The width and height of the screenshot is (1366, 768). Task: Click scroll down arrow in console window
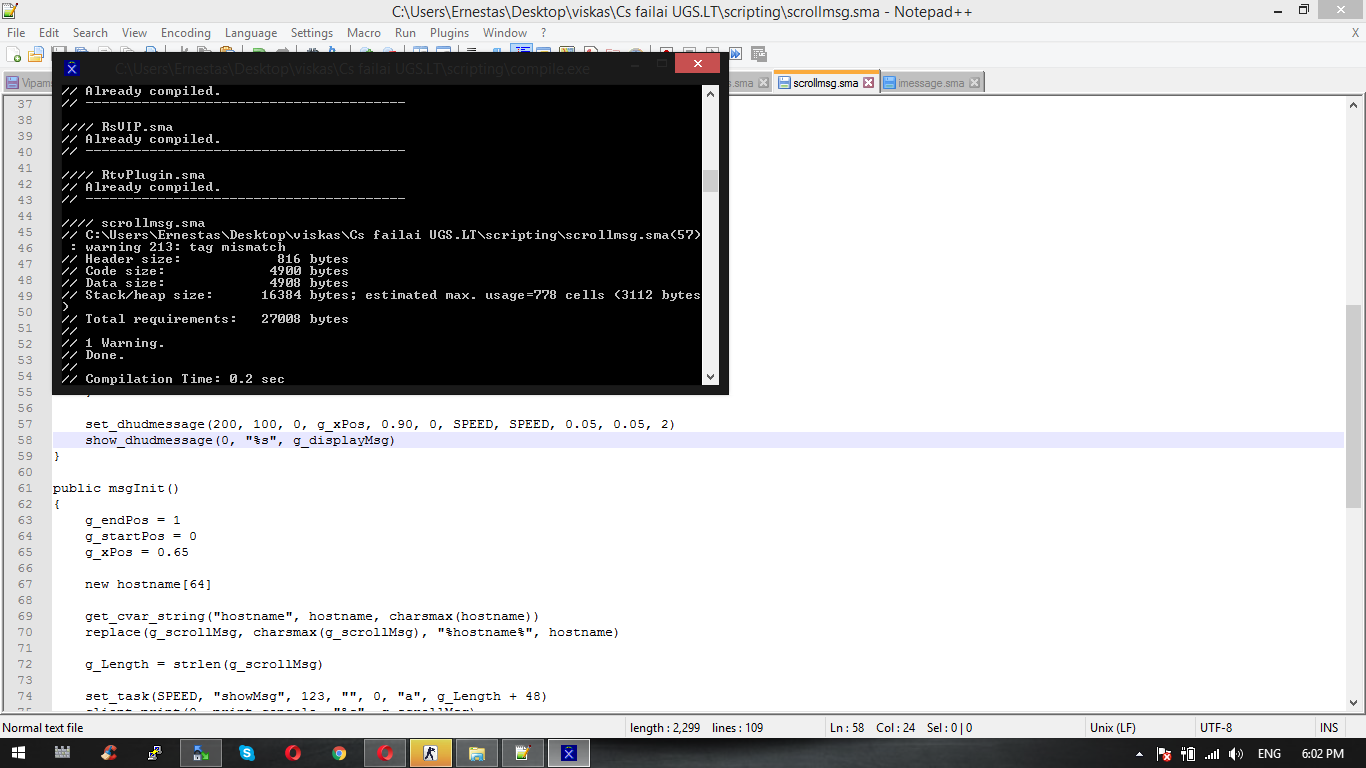coord(710,377)
